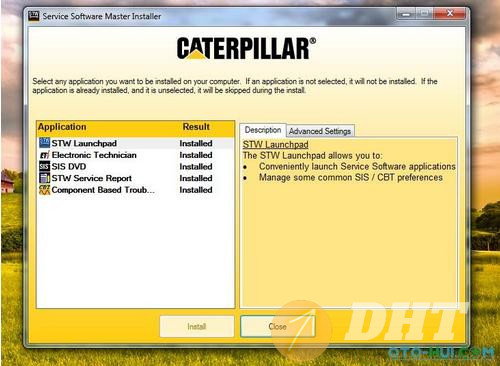Click the Electronic Technician ET icon

coord(44,155)
